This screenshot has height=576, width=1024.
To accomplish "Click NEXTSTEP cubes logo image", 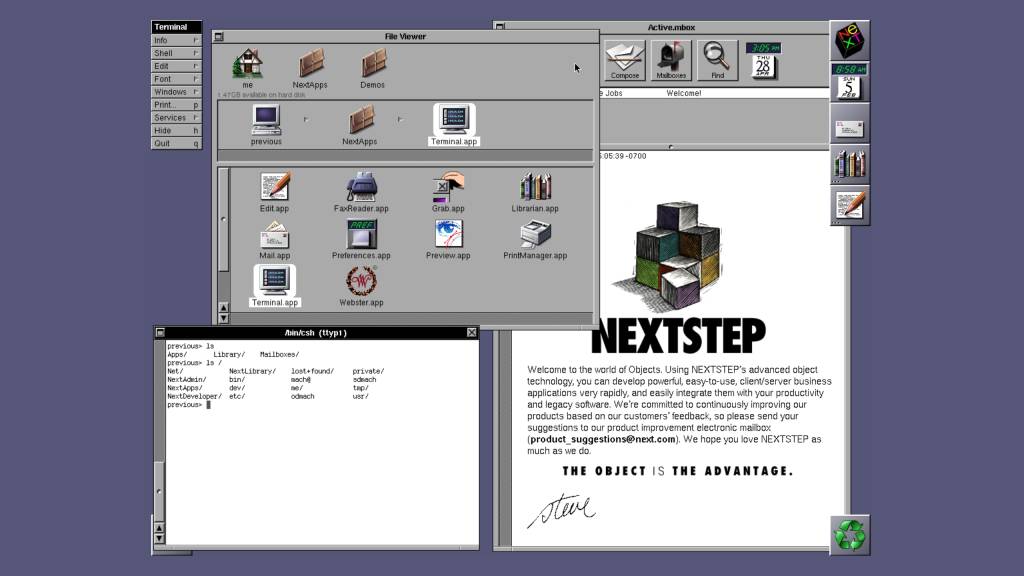I will 668,257.
